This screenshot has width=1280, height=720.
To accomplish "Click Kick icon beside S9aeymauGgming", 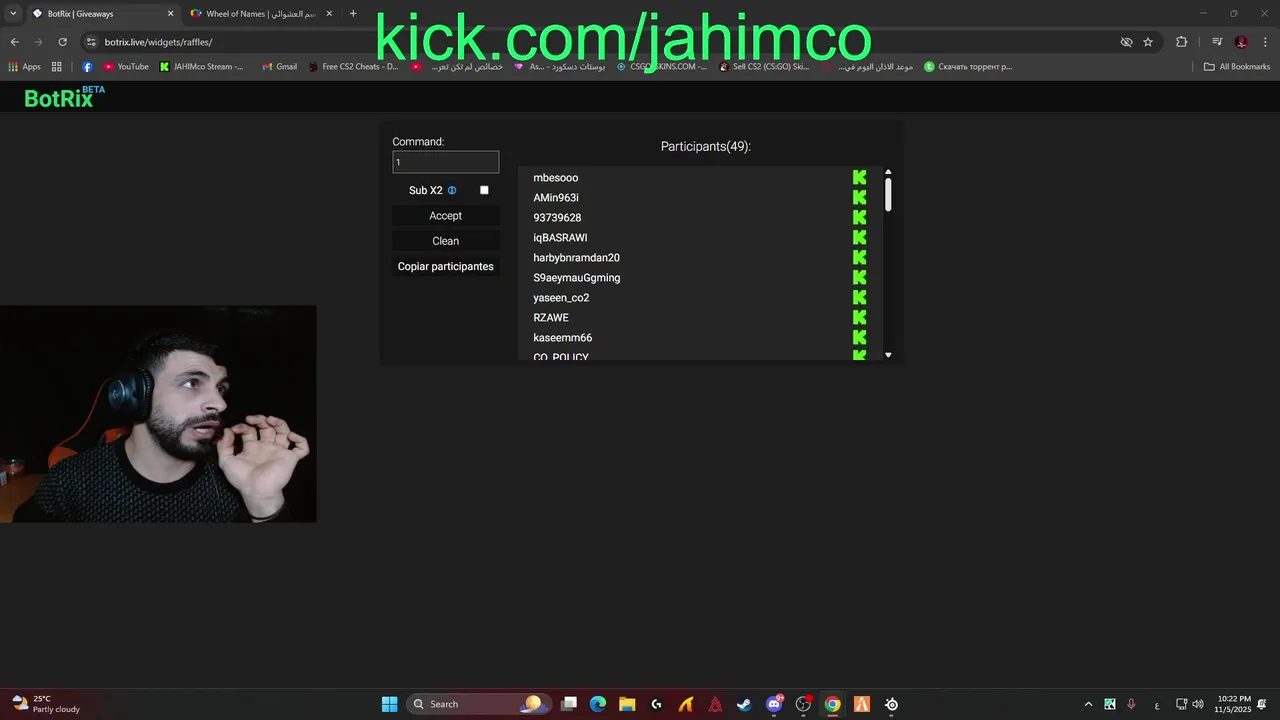I will (859, 277).
